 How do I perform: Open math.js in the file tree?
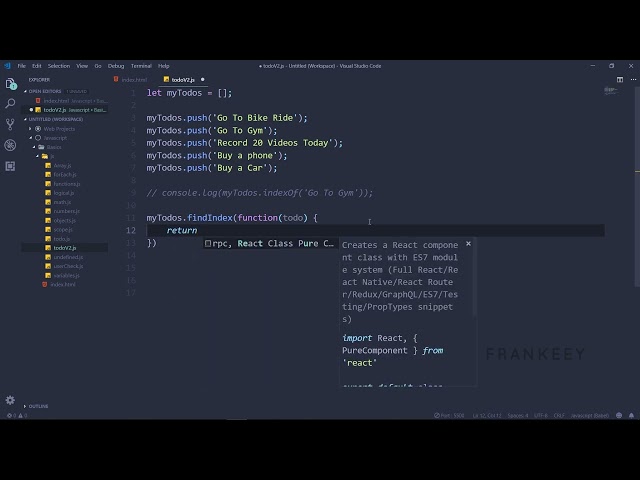[62, 202]
